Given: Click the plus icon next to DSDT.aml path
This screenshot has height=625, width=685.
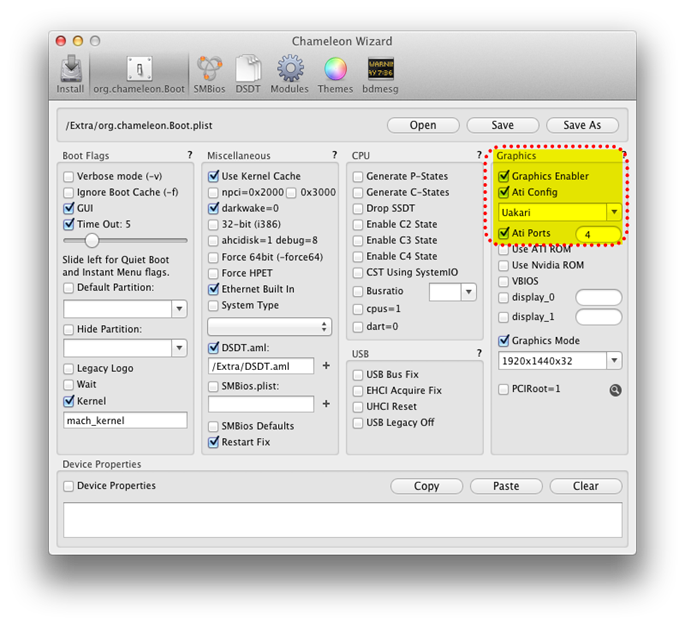Looking at the screenshot, I should point(326,366).
